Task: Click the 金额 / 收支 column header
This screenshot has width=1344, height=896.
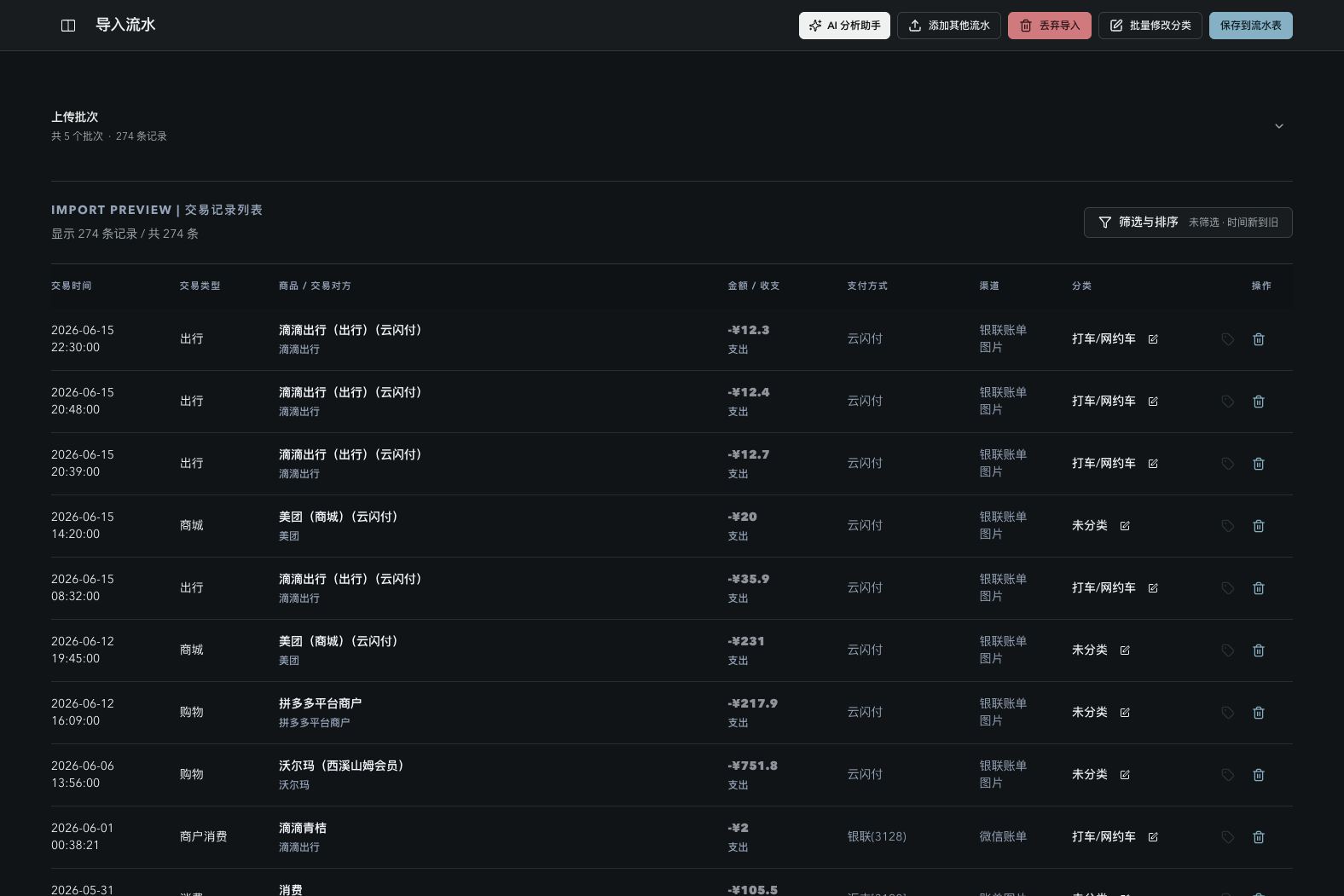Action: pos(753,286)
